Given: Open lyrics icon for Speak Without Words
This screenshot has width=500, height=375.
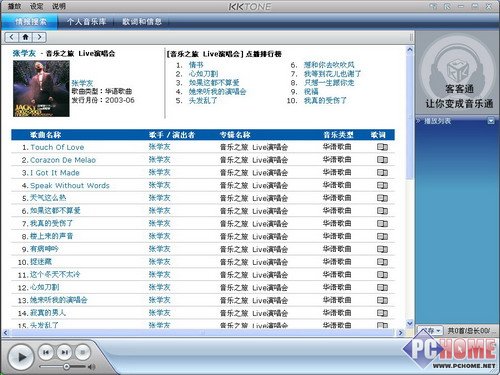Looking at the screenshot, I should (382, 185).
